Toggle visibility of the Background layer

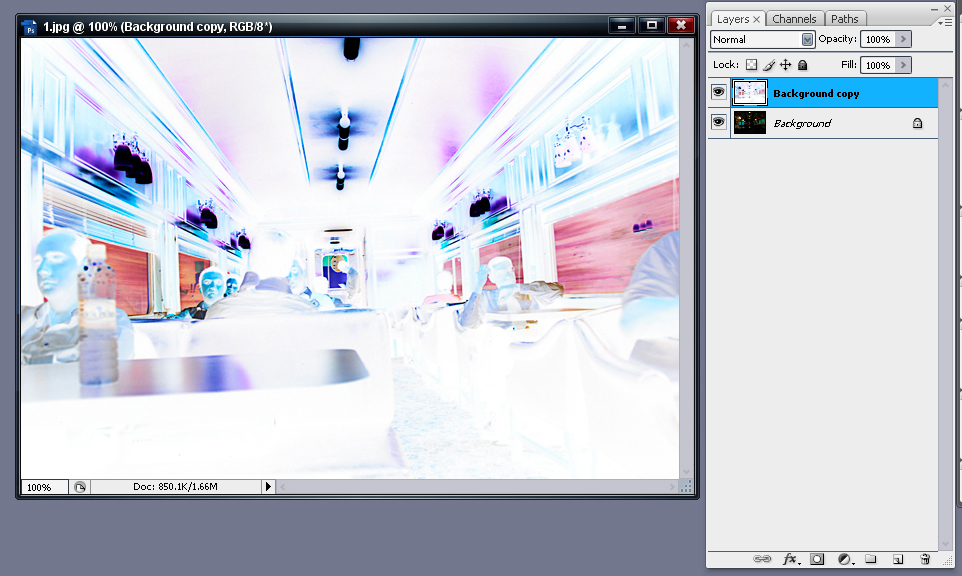click(718, 122)
